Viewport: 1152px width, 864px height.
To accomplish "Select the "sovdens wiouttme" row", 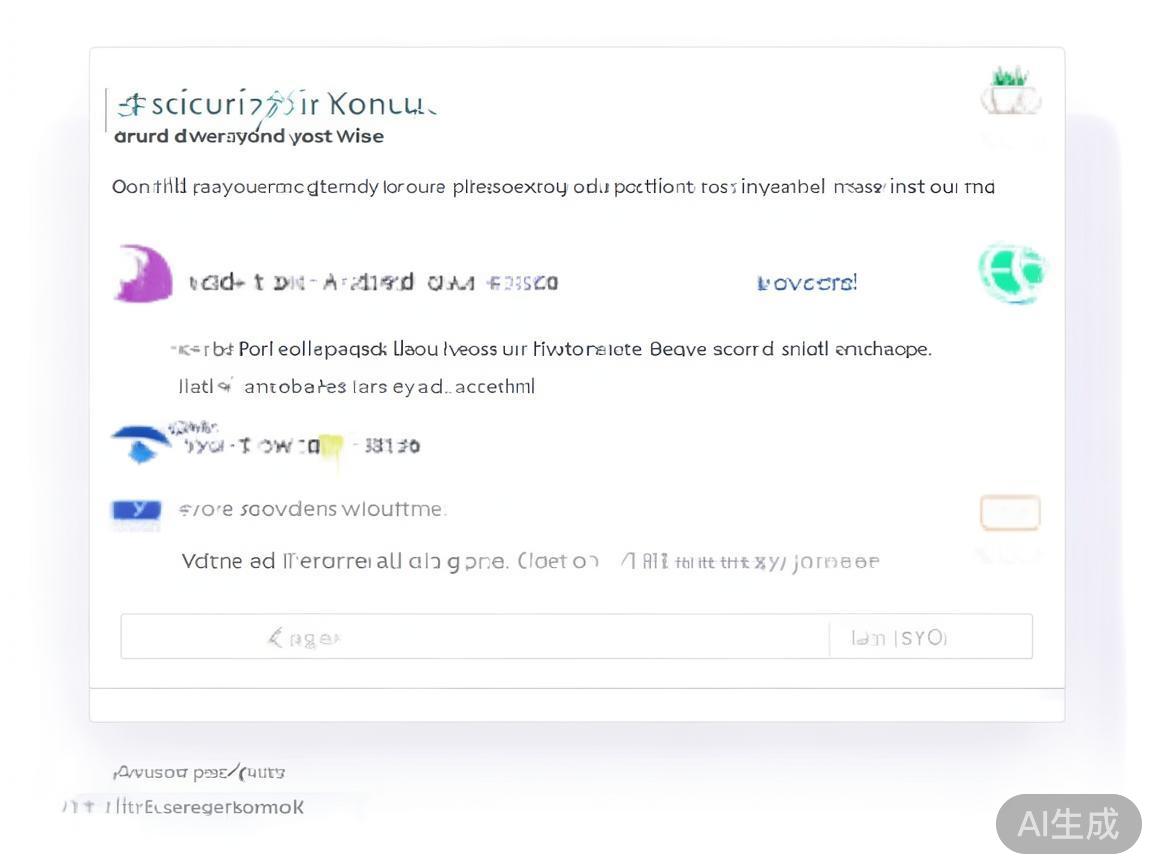I will [311, 510].
